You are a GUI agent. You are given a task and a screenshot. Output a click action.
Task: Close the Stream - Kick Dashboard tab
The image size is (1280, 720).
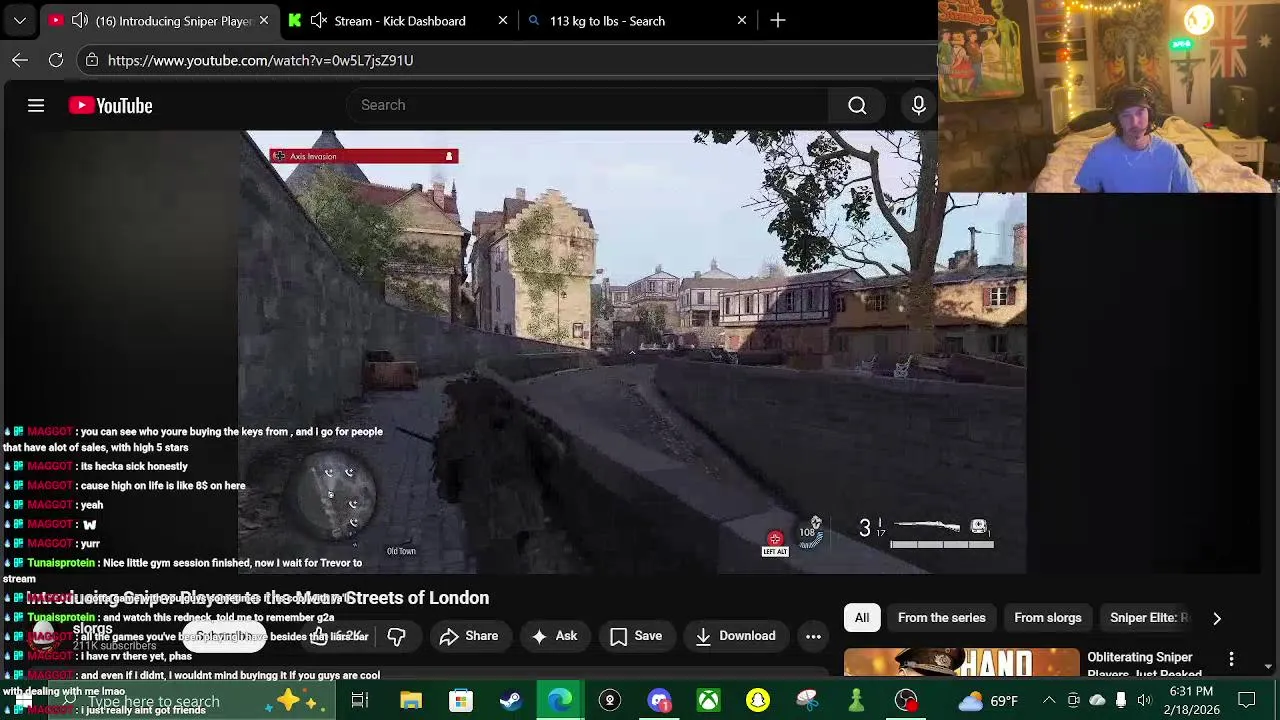(x=503, y=20)
